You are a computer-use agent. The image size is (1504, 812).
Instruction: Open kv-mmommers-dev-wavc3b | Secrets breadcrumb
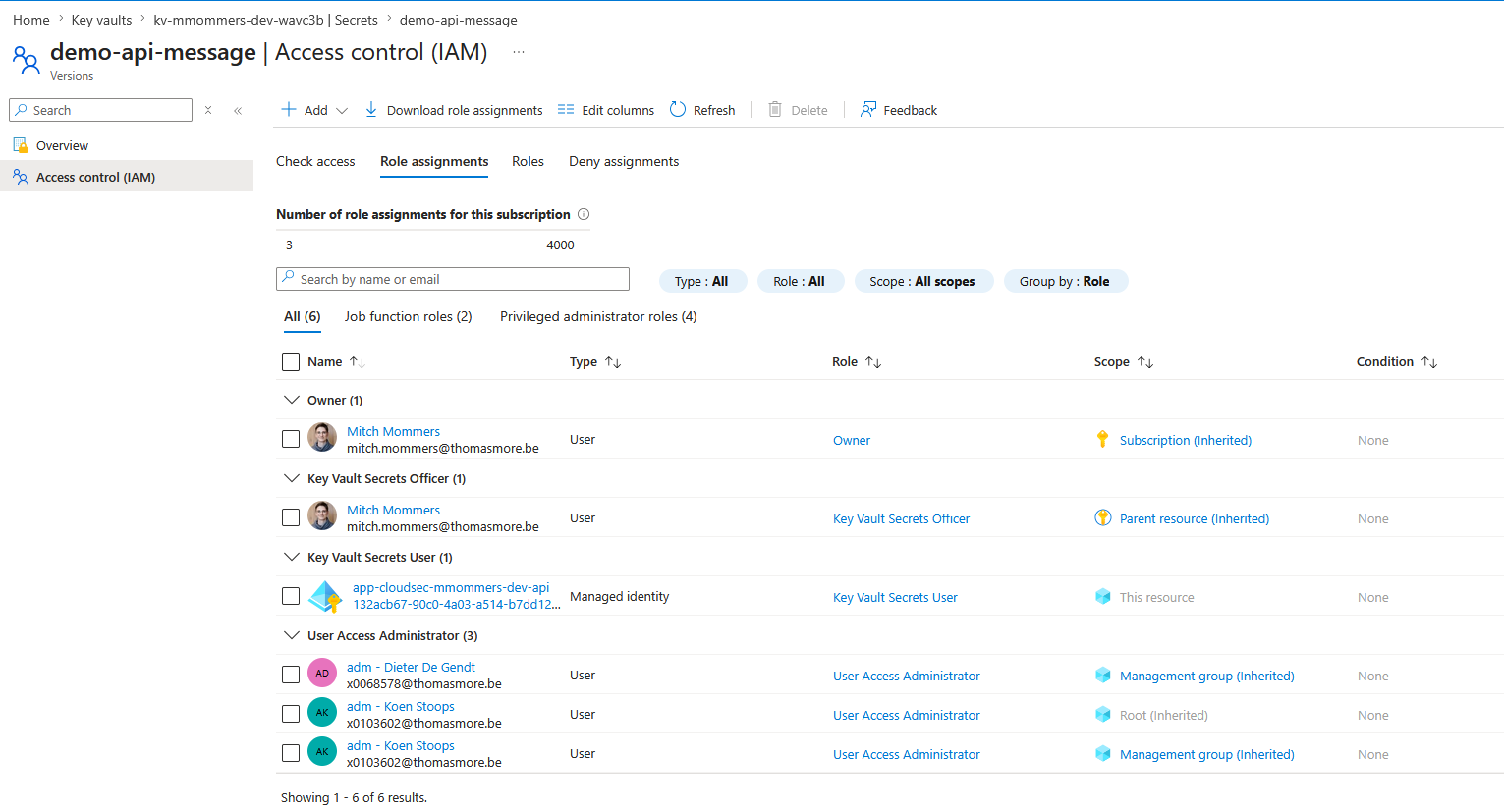pyautogui.click(x=265, y=20)
